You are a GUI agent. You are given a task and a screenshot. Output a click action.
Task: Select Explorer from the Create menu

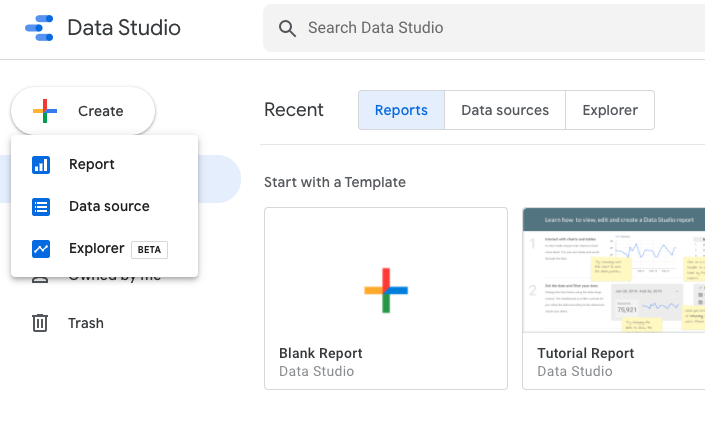click(x=97, y=249)
